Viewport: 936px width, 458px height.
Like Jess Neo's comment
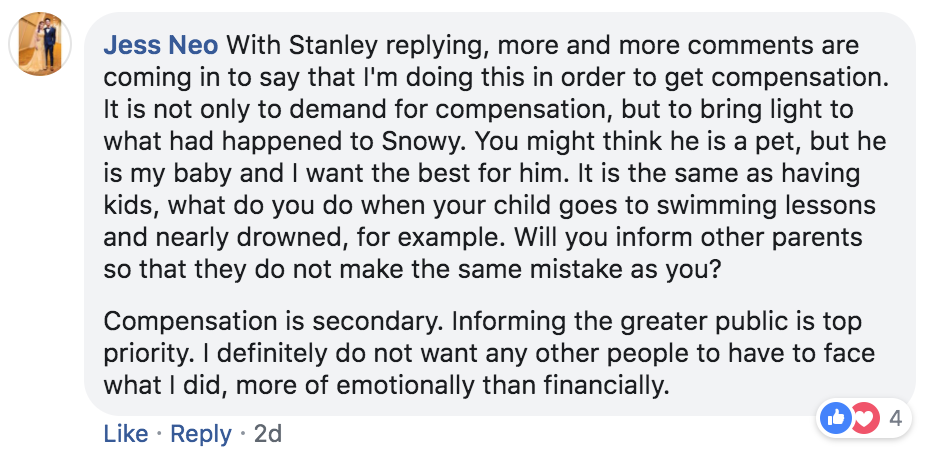click(x=125, y=434)
